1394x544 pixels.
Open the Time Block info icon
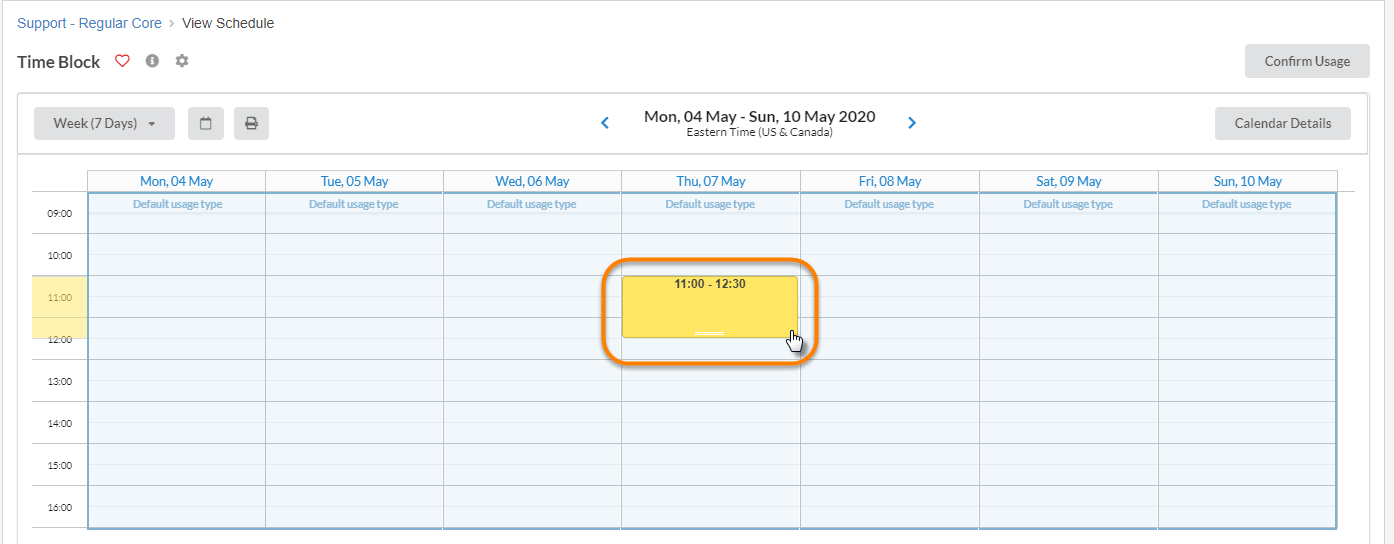(x=152, y=61)
